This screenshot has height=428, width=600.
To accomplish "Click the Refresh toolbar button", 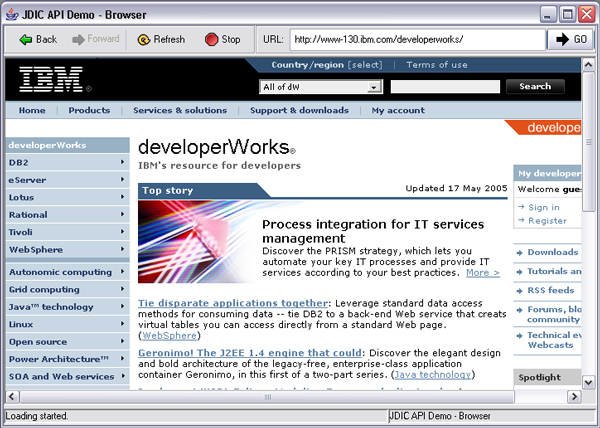I will 161,39.
